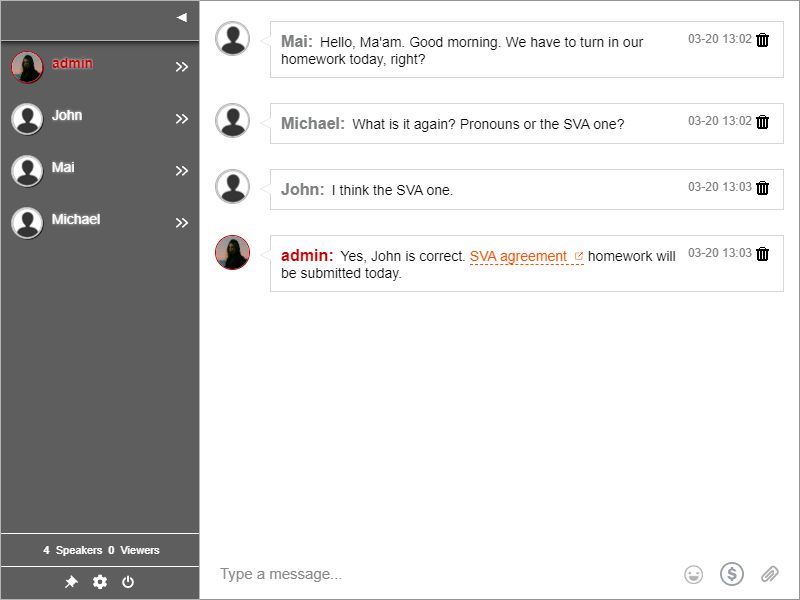Screen dimensions: 800x600
Task: Expand options for admin user
Action: (x=181, y=67)
